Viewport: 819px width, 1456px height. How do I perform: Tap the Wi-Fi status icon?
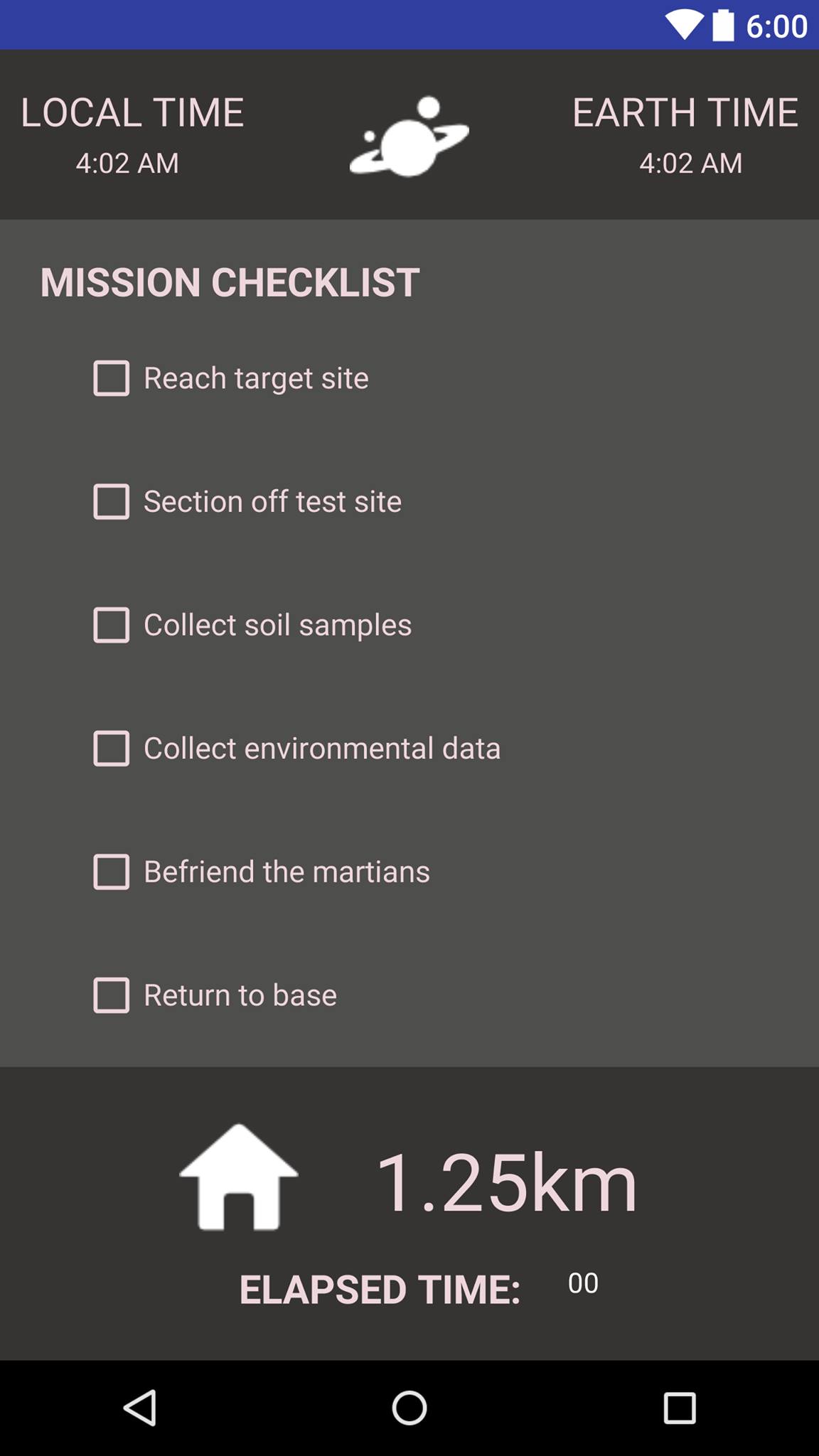(685, 26)
